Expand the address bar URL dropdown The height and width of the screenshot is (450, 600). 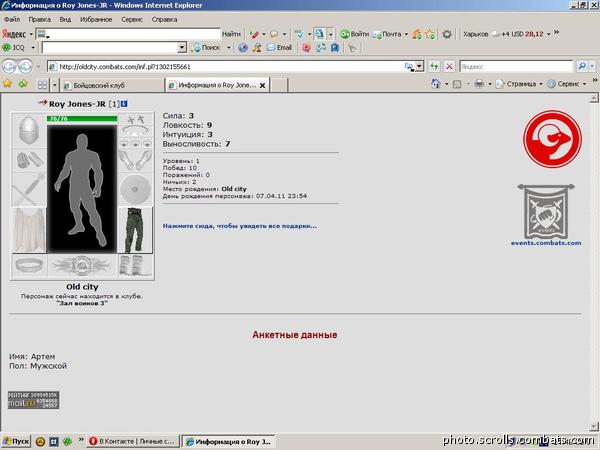[x=419, y=67]
